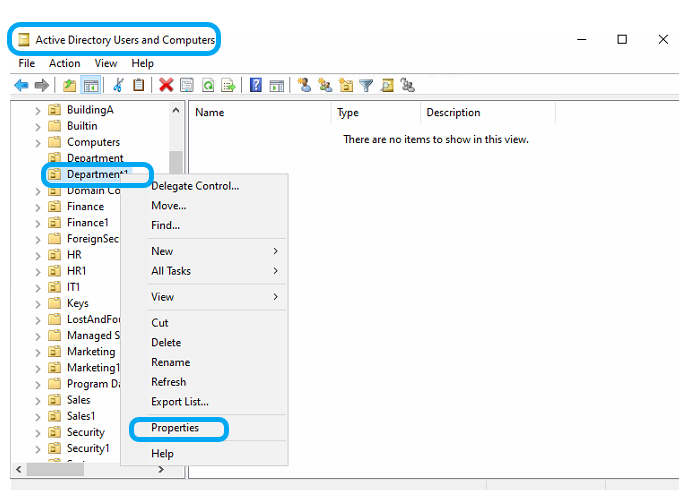Click tree pane horizontal scroll-right arrow
The image size is (686, 496).
click(x=161, y=469)
